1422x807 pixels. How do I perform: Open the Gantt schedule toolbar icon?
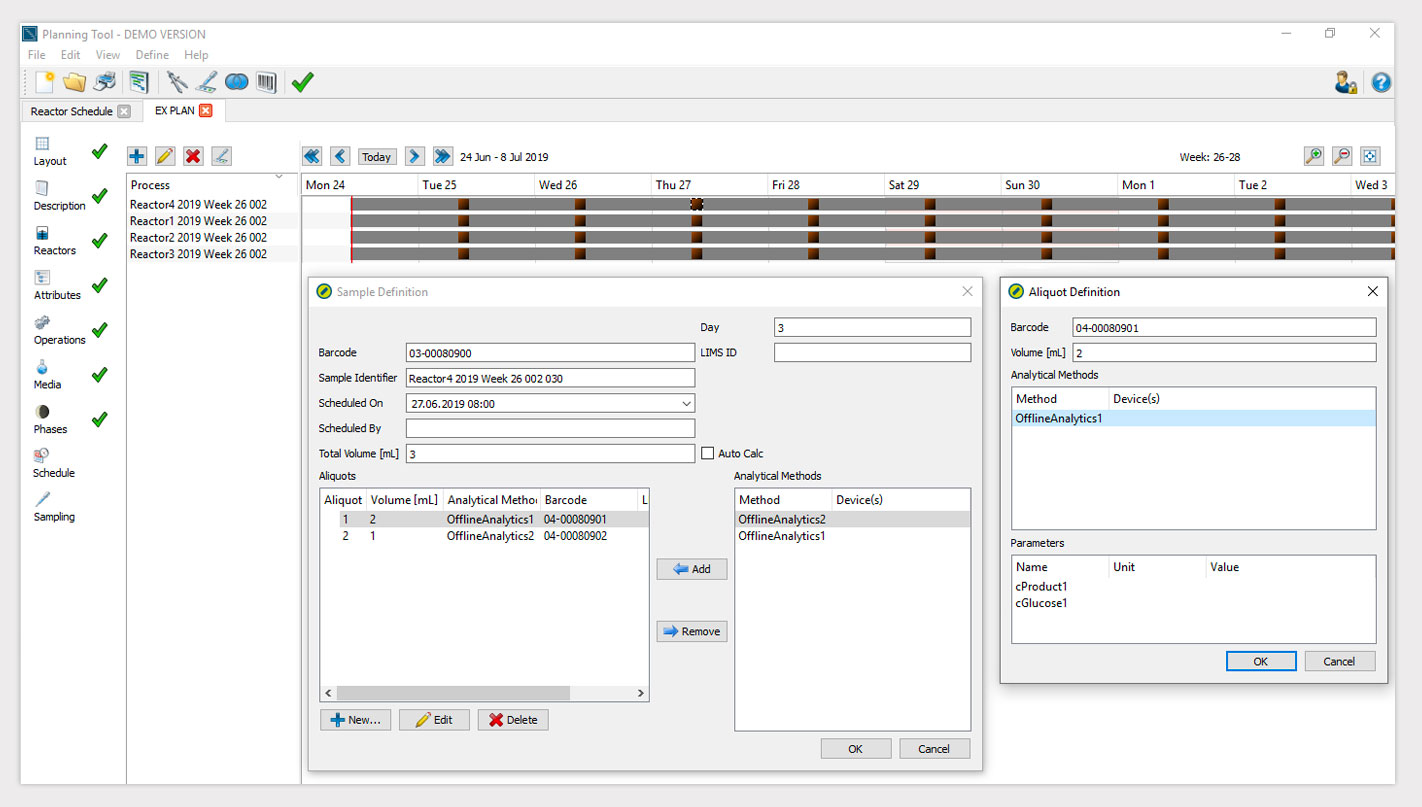click(138, 82)
